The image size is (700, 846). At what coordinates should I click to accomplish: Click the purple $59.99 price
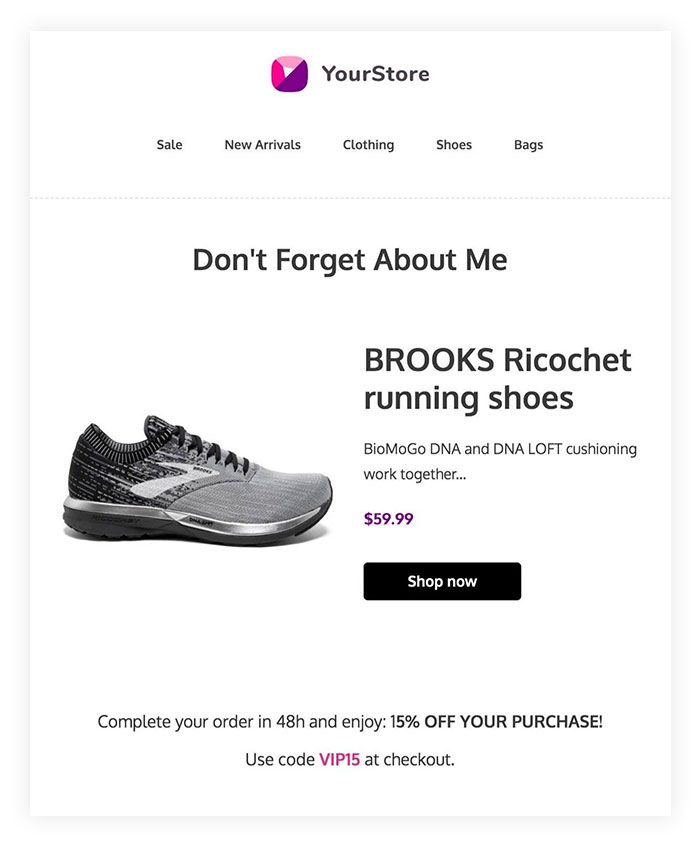coord(388,519)
